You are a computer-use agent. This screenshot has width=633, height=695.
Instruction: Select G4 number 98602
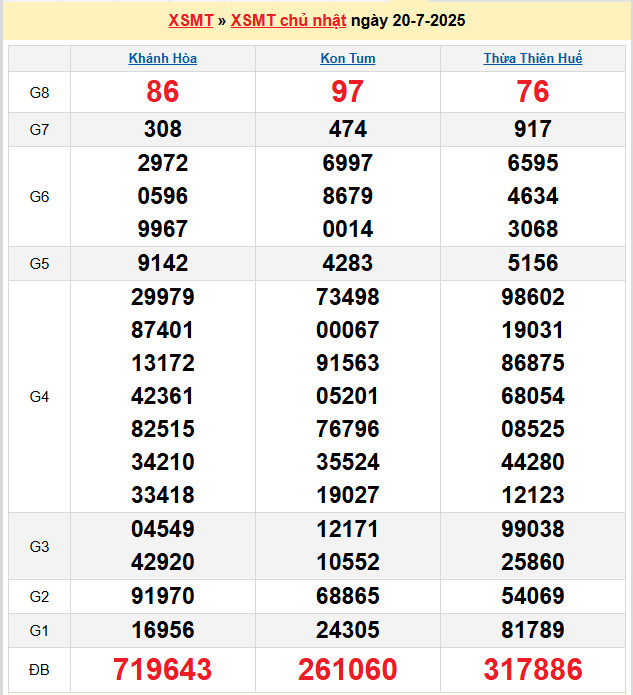[x=533, y=297]
